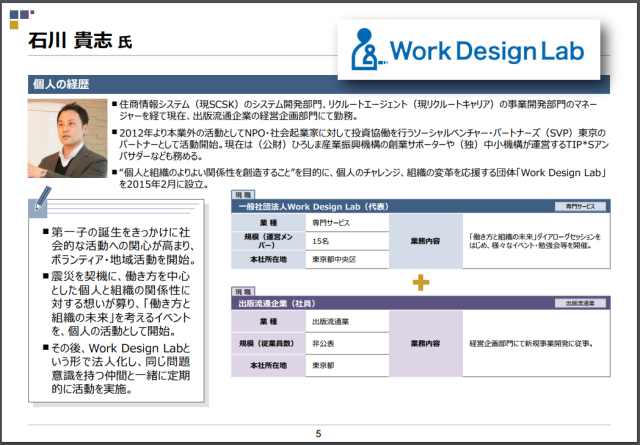Click the 専門サービス value cell
This screenshot has height=445, width=640.
point(347,222)
